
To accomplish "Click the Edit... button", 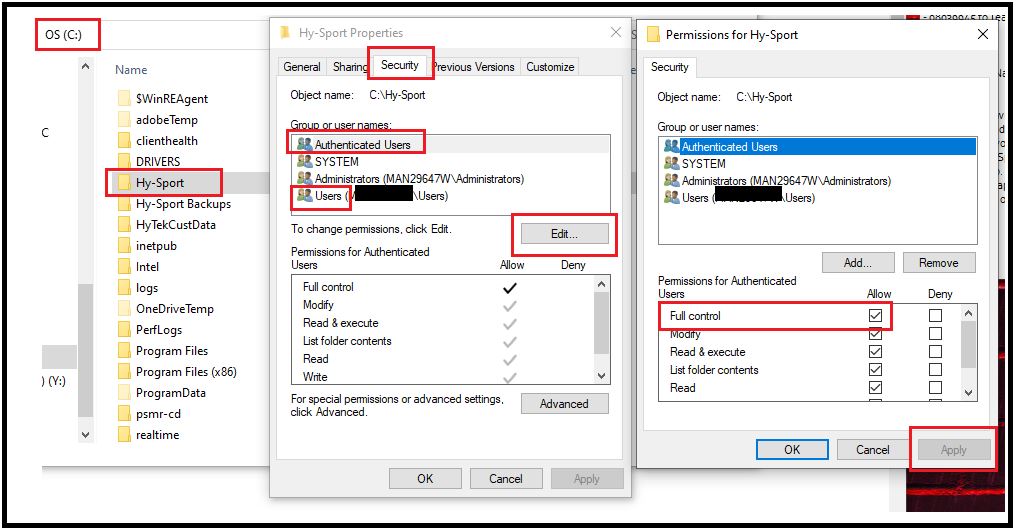I will [564, 234].
